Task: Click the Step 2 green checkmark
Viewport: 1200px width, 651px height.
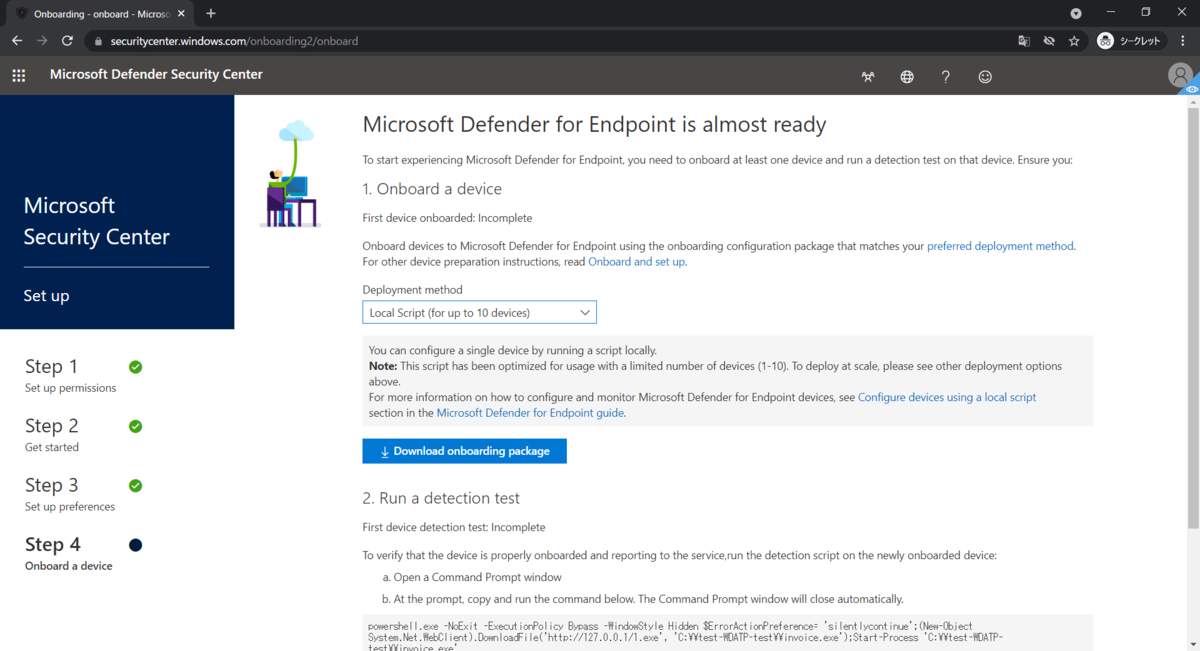Action: (136, 426)
